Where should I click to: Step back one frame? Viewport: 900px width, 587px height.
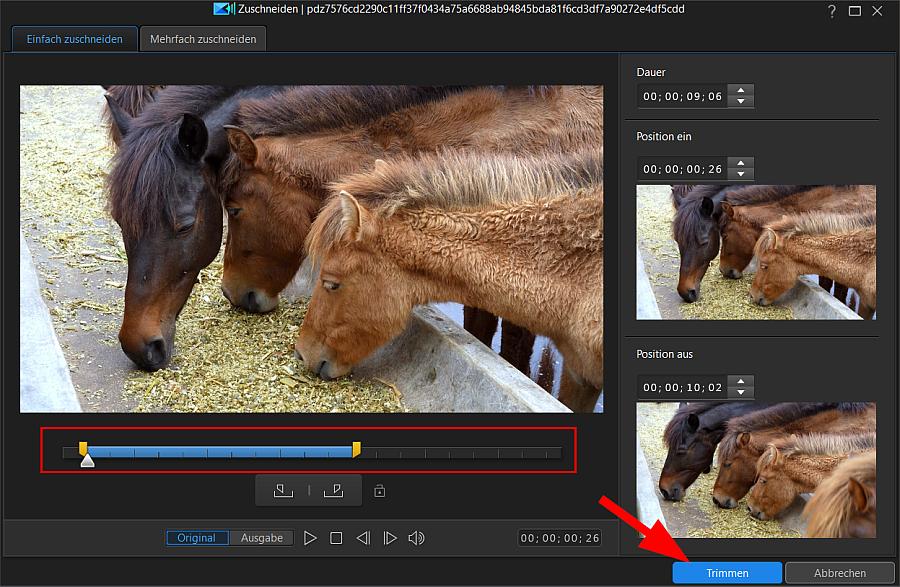coord(363,538)
